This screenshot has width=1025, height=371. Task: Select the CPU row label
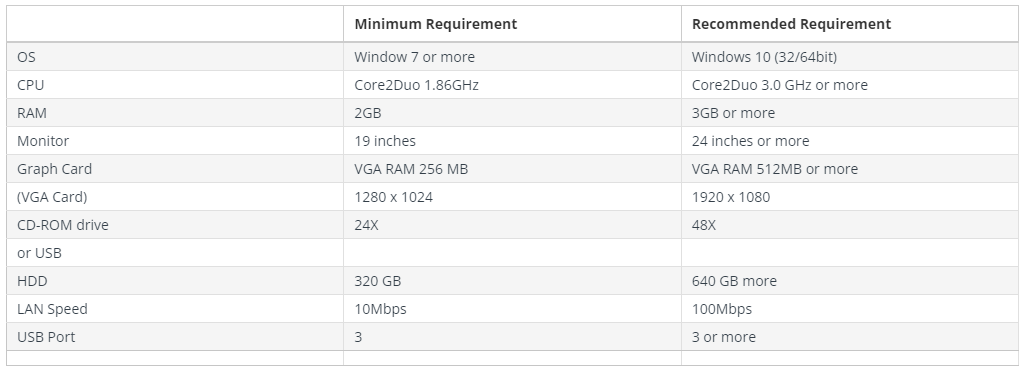click(x=31, y=85)
